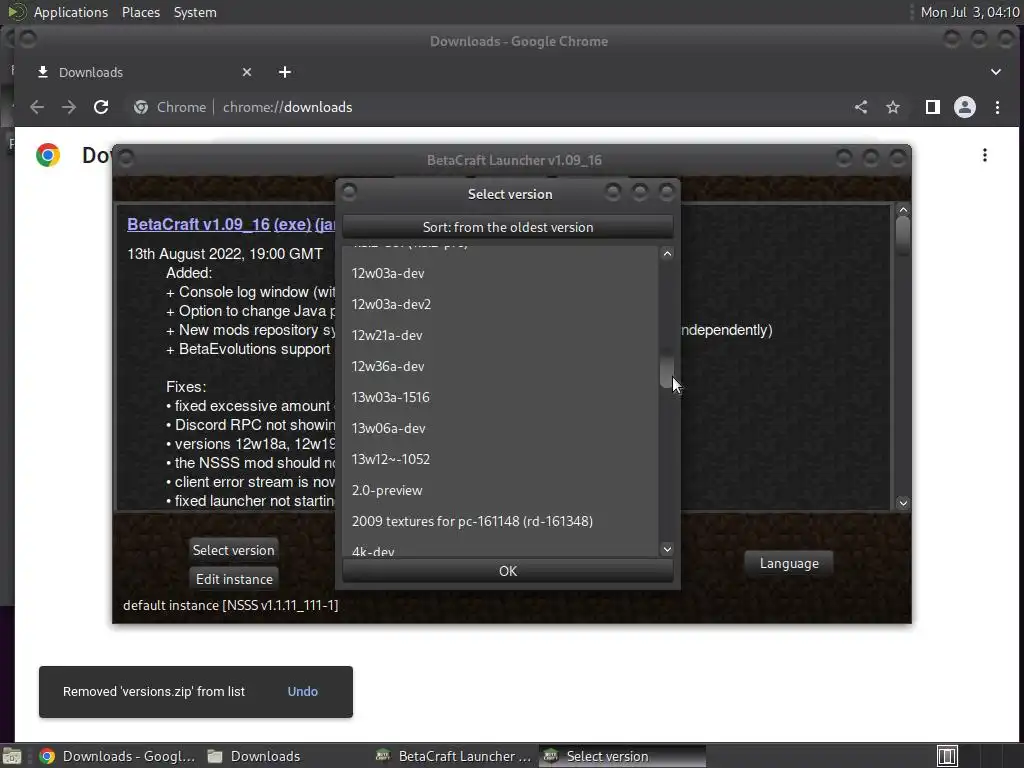This screenshot has width=1024, height=768.
Task: Click the Select version button in launcher
Action: coord(233,550)
